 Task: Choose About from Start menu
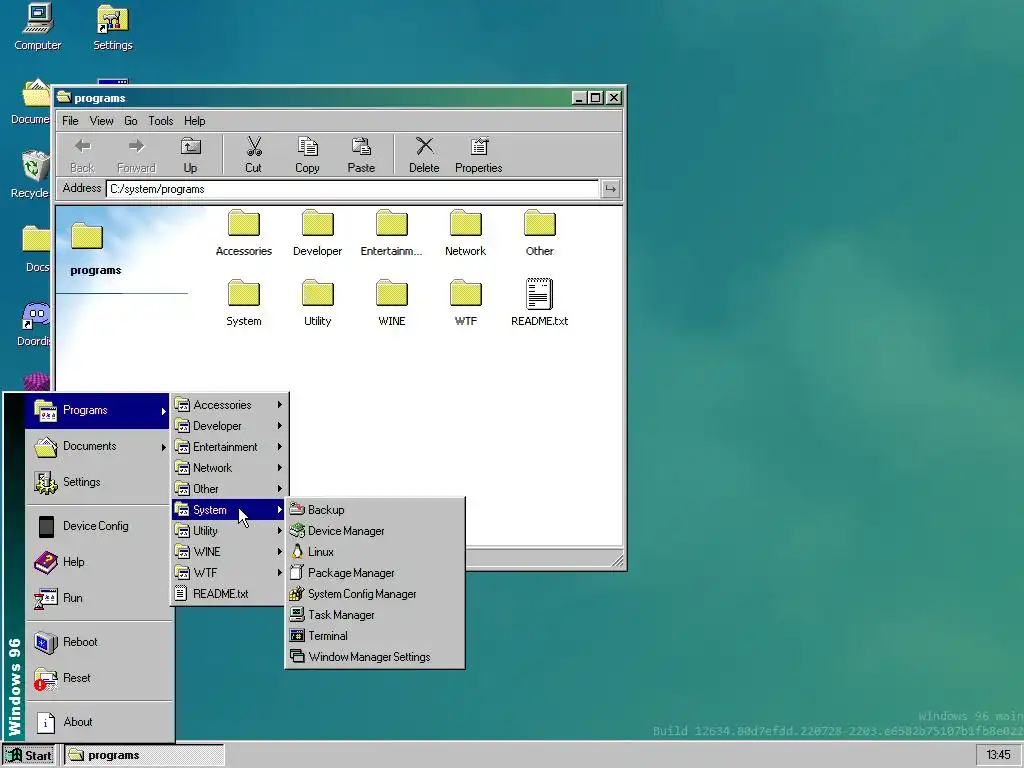point(99,722)
